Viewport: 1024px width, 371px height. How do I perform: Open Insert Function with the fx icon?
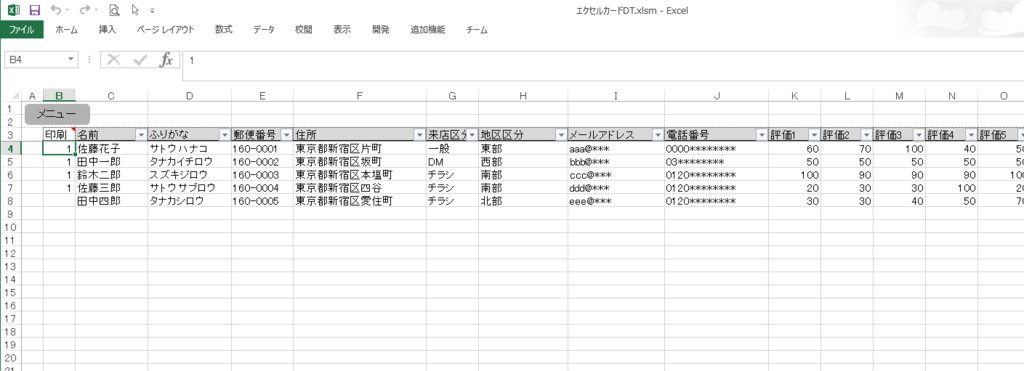point(167,60)
